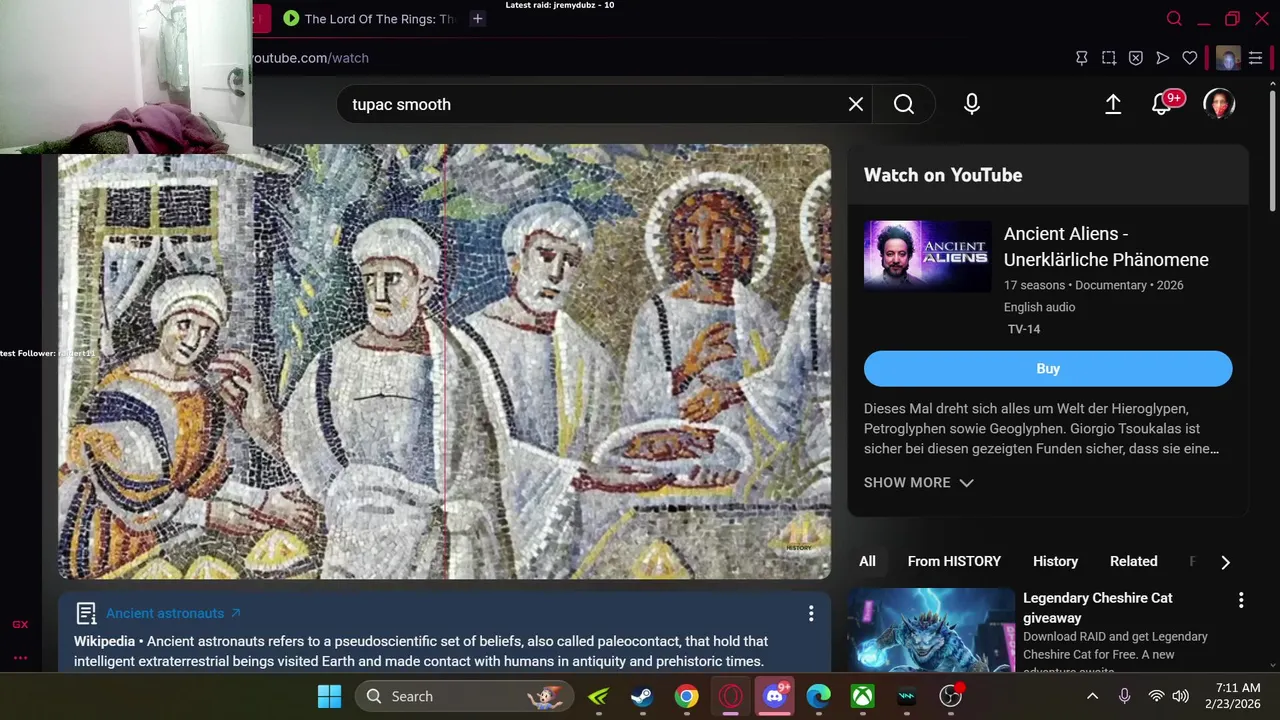Open a new browser tab with plus button
Viewport: 1280px width, 720px height.
click(478, 18)
